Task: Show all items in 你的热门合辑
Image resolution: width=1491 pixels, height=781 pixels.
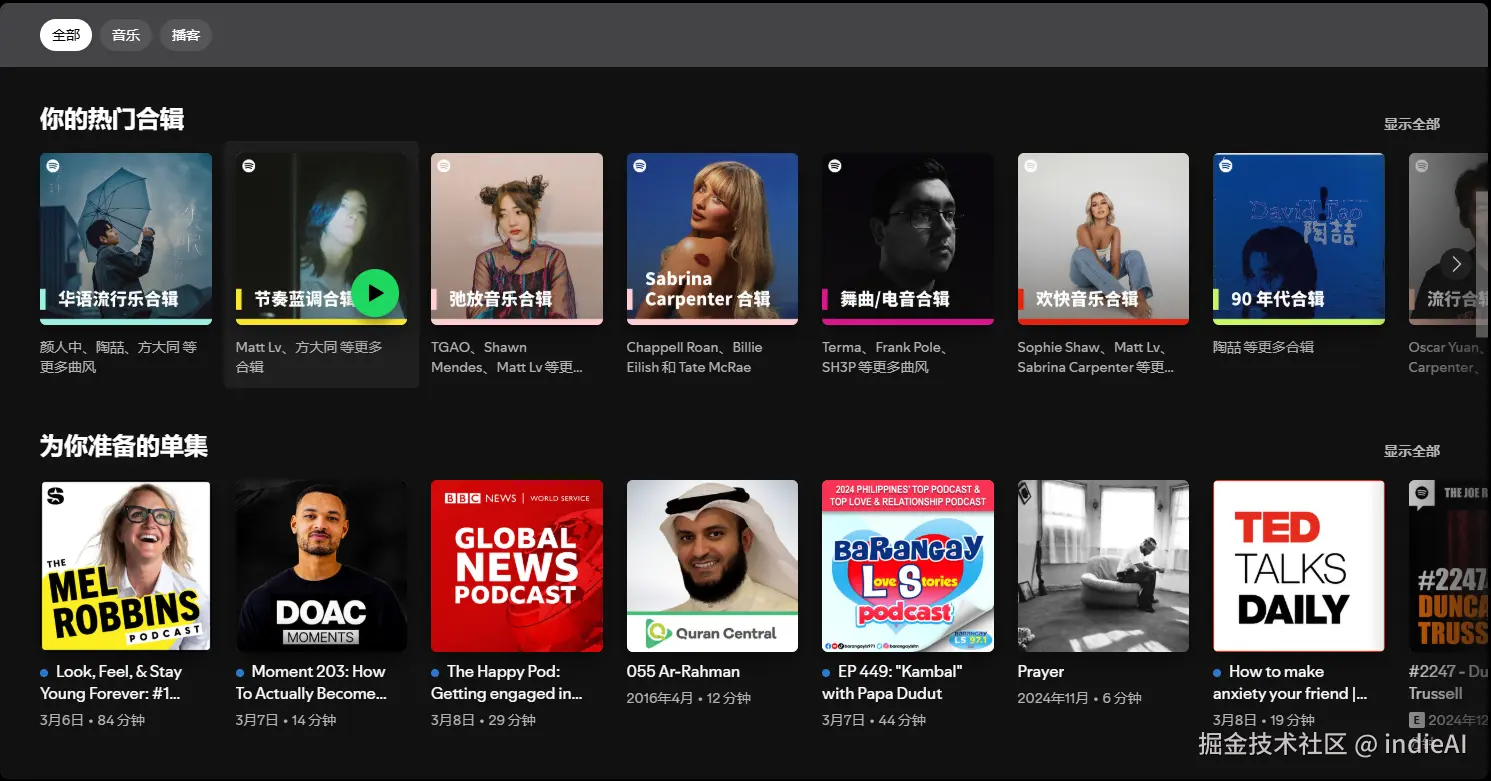Action: click(1411, 124)
